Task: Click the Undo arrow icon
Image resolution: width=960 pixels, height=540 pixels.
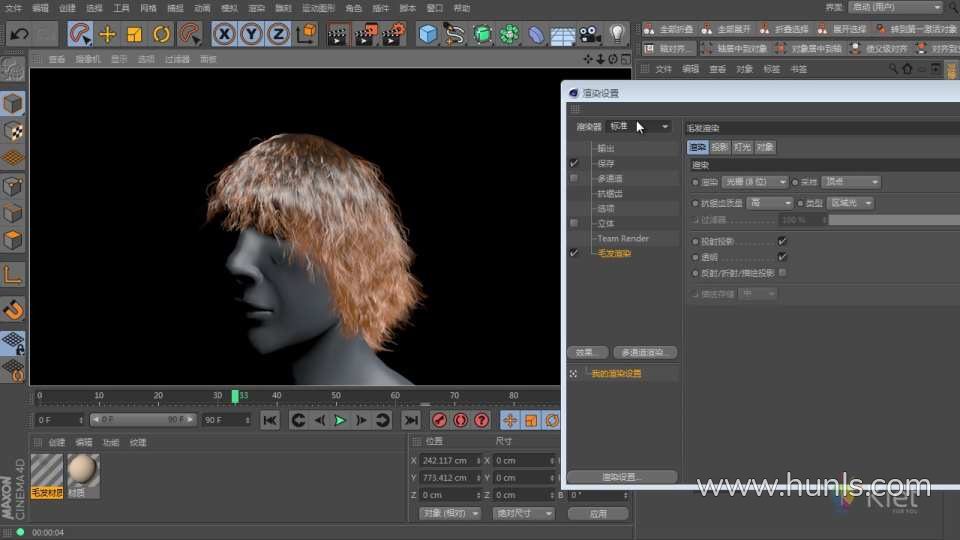Action: 20,34
